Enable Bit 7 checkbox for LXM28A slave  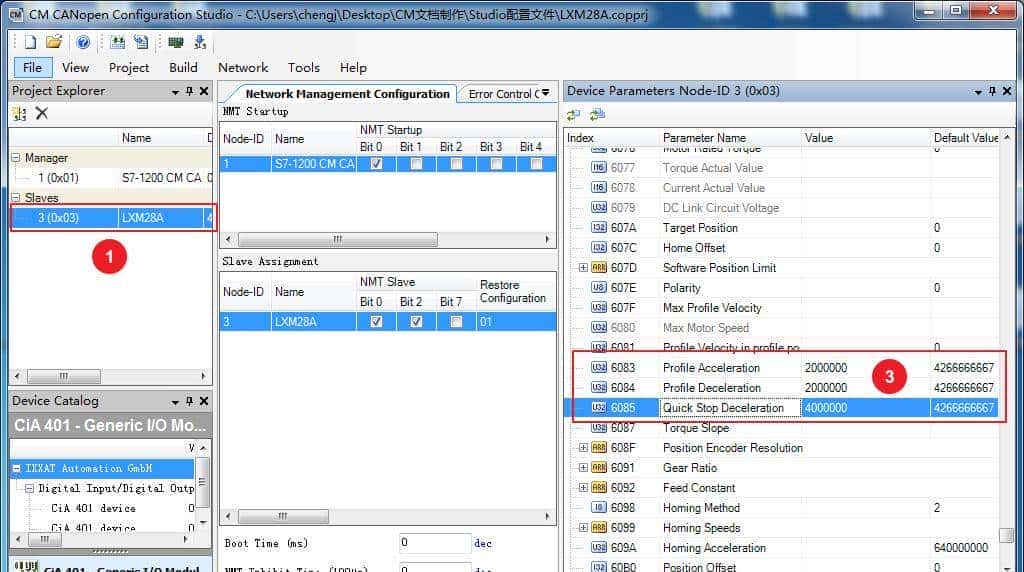[x=456, y=322]
